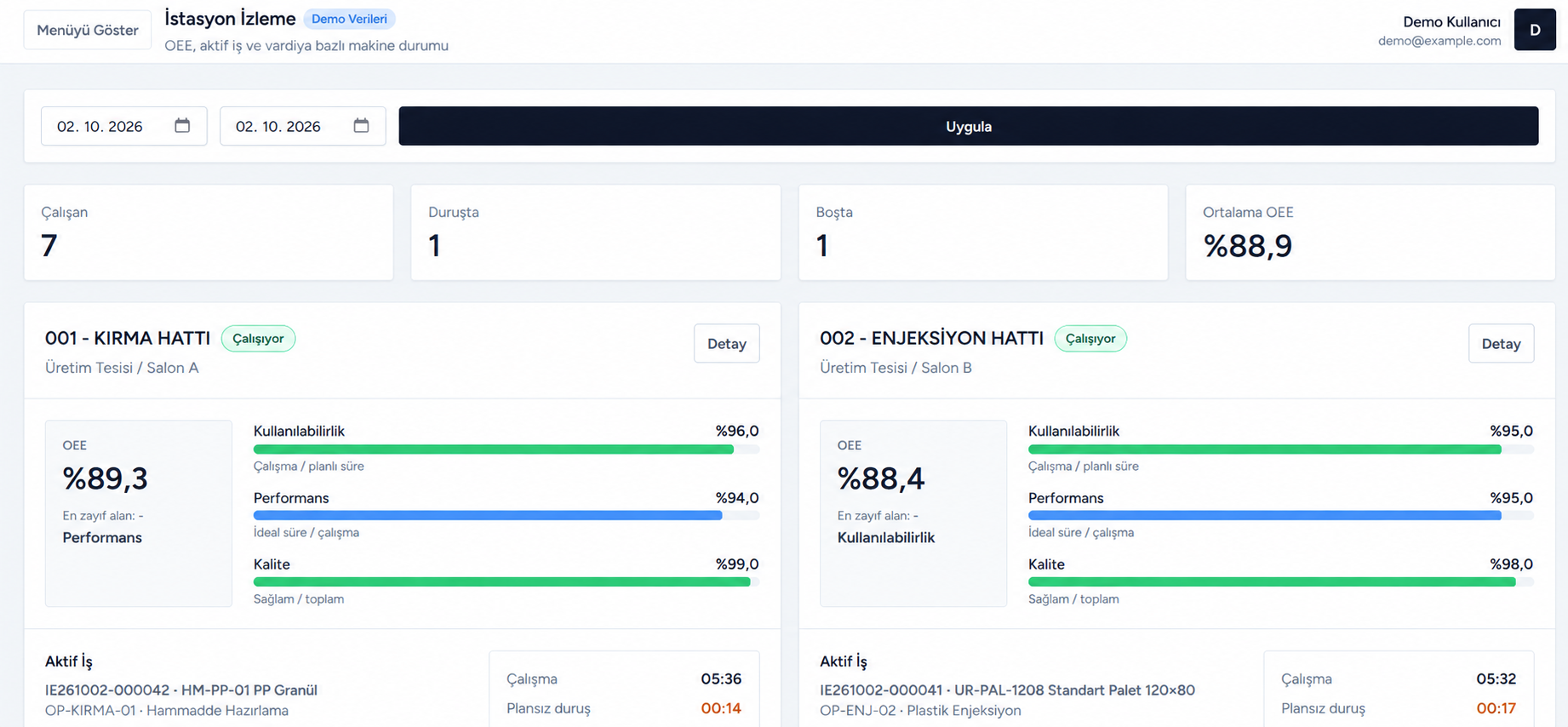Screen dimensions: 1568x727
Task: Click the Menüyü Göster button
Action: (x=88, y=30)
